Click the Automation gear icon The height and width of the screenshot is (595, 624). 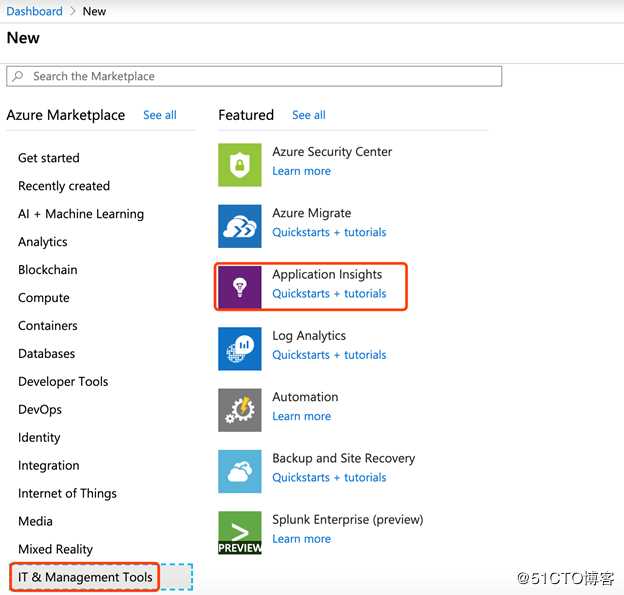[240, 410]
